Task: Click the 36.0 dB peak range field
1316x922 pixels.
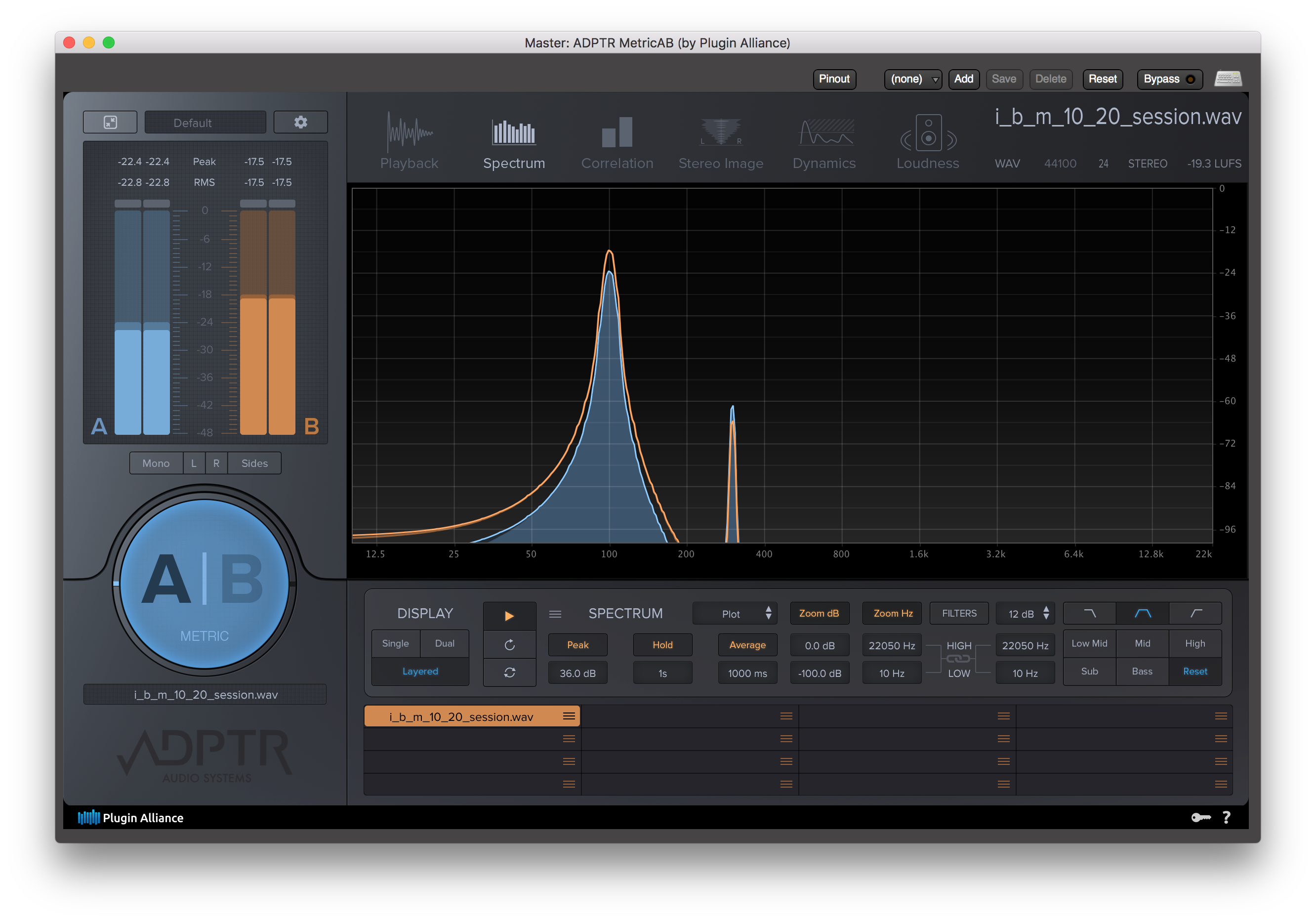Action: pos(578,673)
